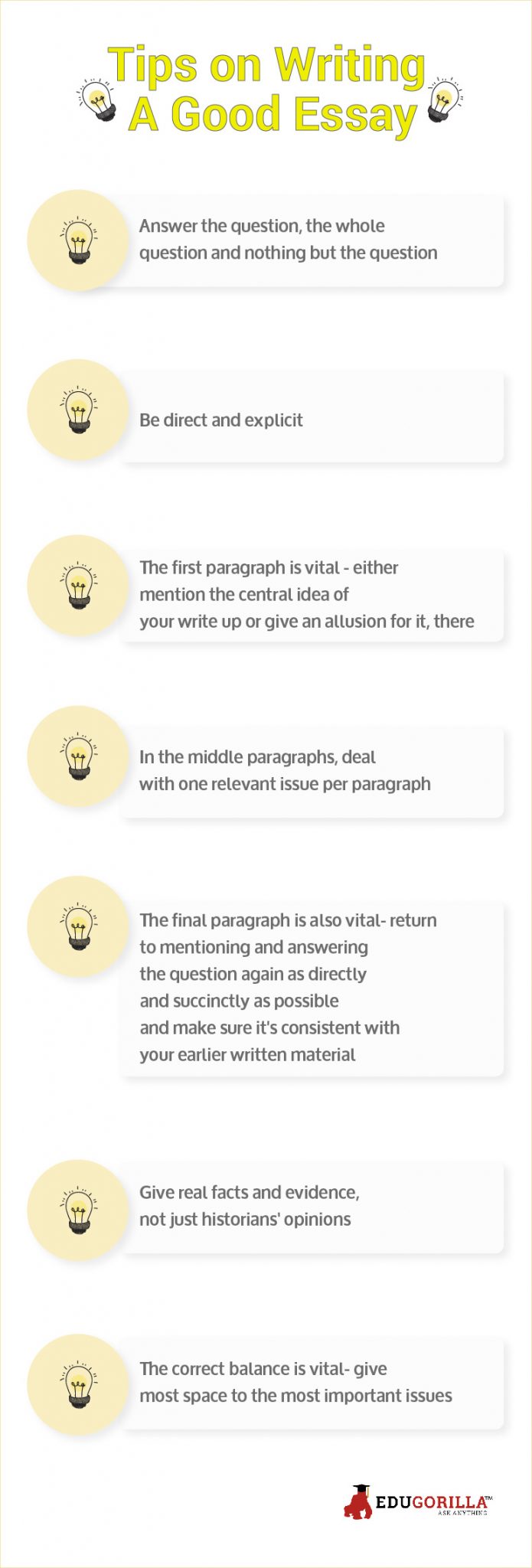Click the lightbulb right of the title
The width and height of the screenshot is (532, 1568).
[446, 100]
